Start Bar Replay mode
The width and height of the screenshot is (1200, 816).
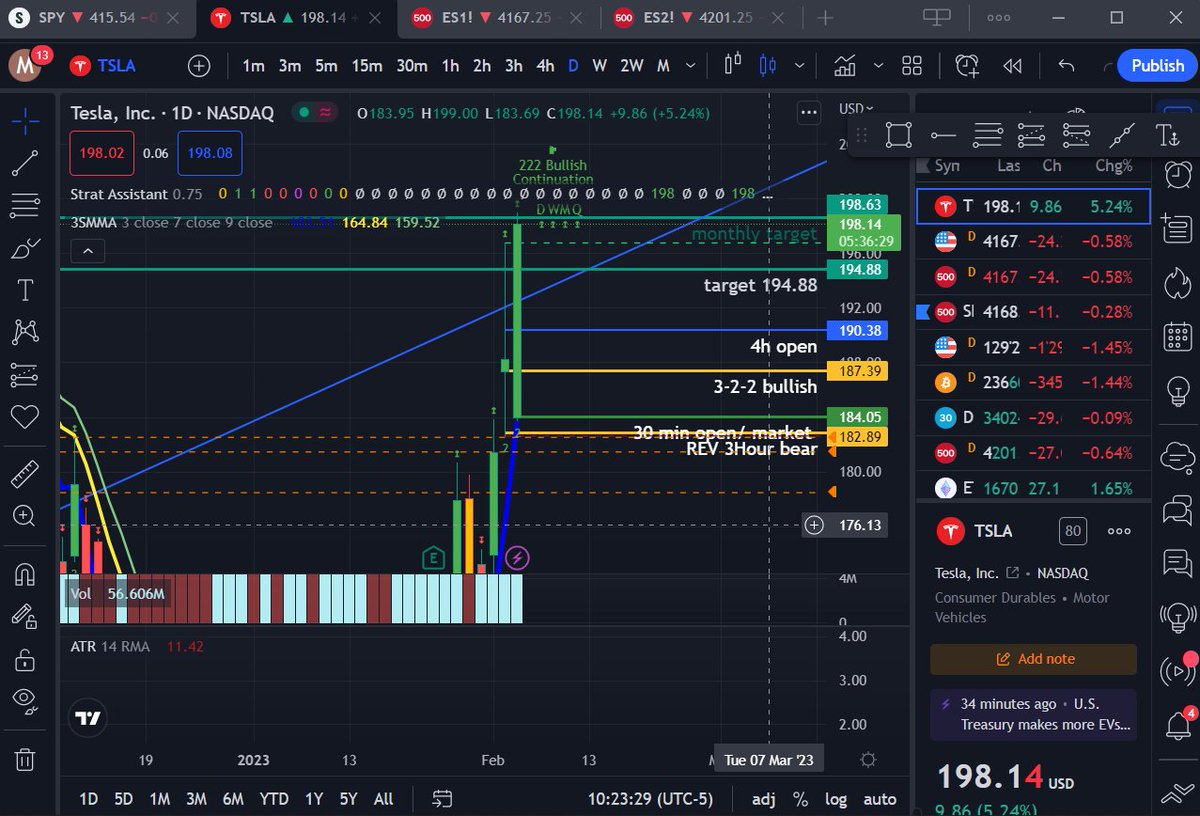[x=1012, y=65]
